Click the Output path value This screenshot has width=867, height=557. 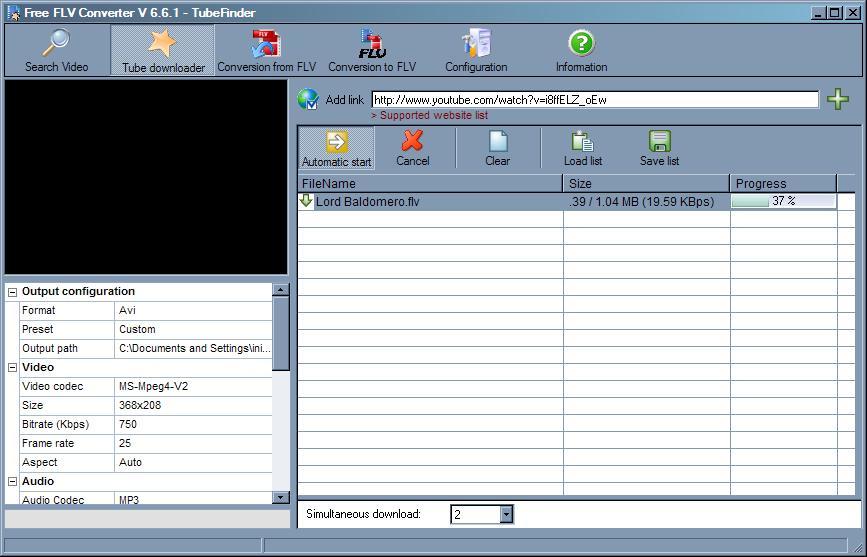pos(193,348)
